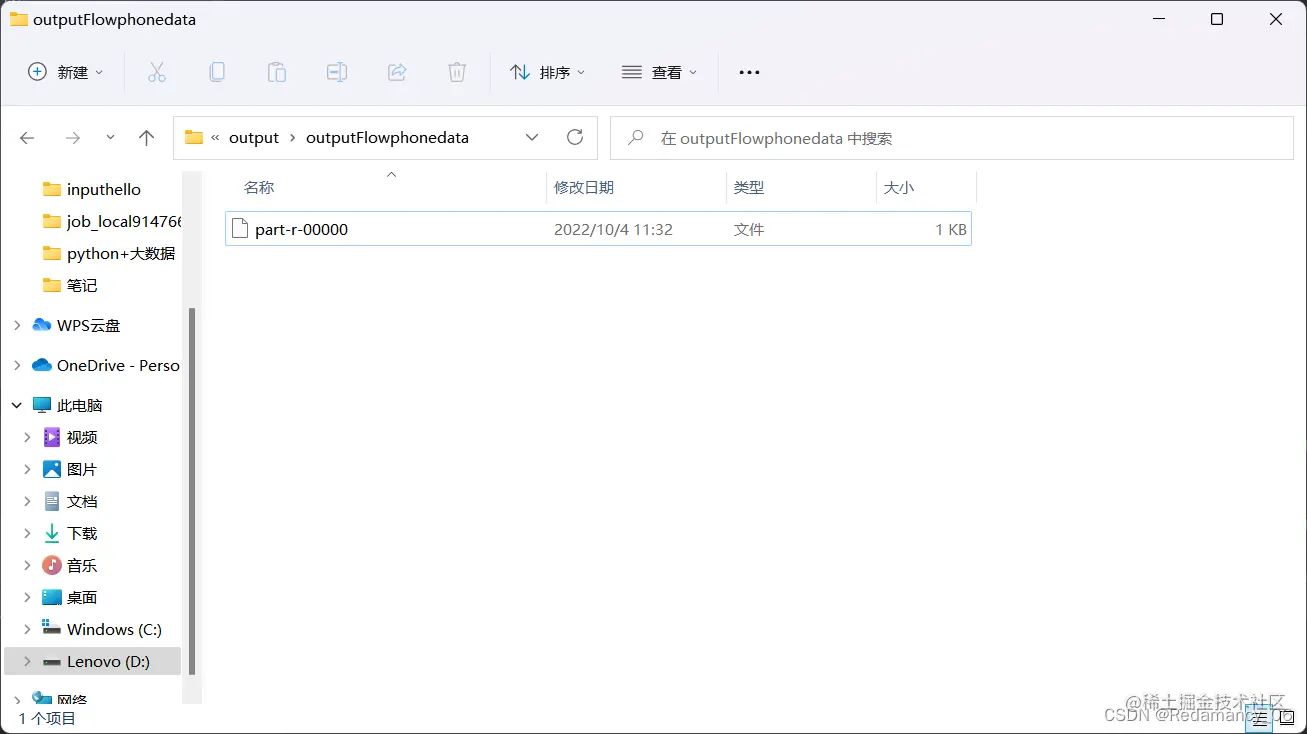The width and height of the screenshot is (1307, 734).
Task: Copy the file with the Copy toolbar icon
Action: coord(217,71)
